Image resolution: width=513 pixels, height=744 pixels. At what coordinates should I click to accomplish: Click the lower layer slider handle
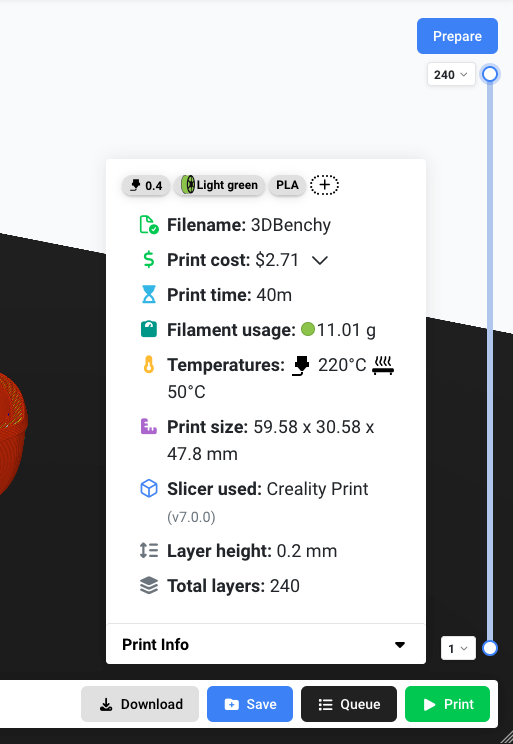pyautogui.click(x=490, y=648)
